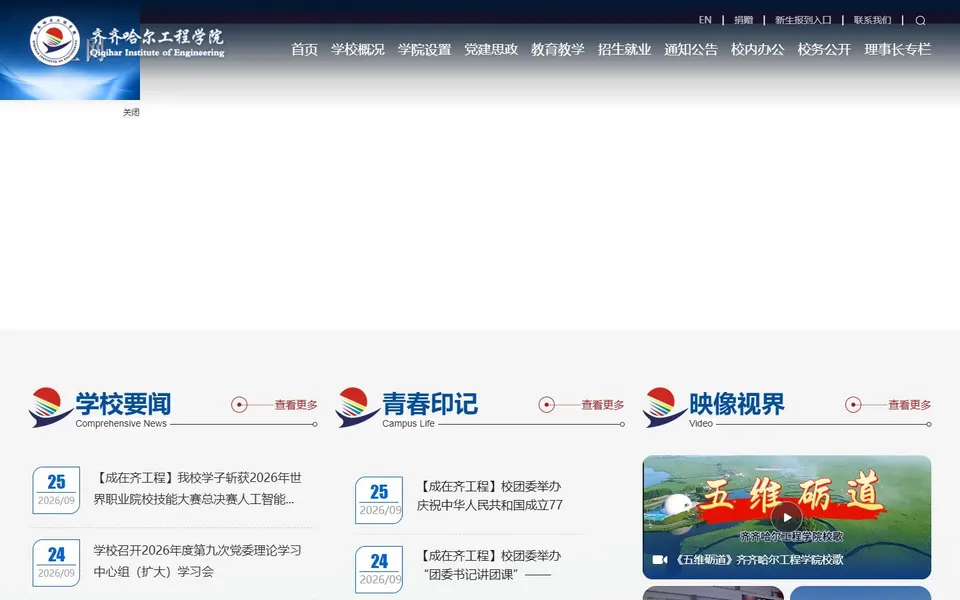Open the 教育教学 navigation menu
The width and height of the screenshot is (960, 600).
click(x=558, y=50)
